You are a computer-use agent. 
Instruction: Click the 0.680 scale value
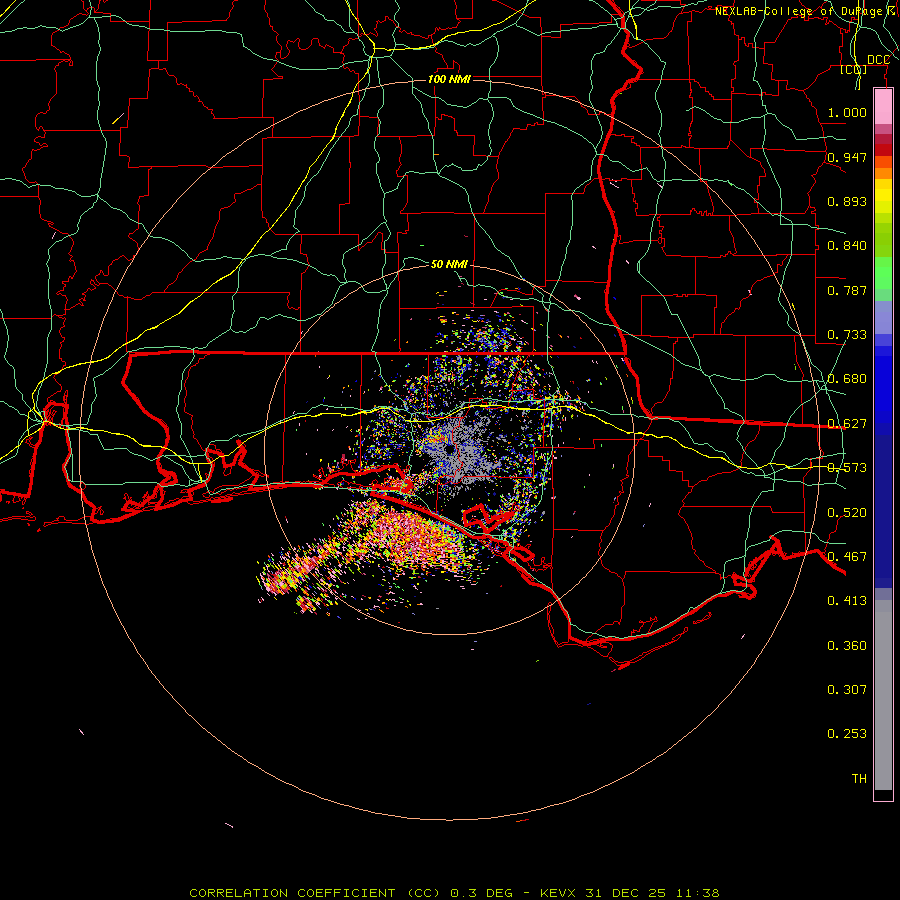[847, 379]
